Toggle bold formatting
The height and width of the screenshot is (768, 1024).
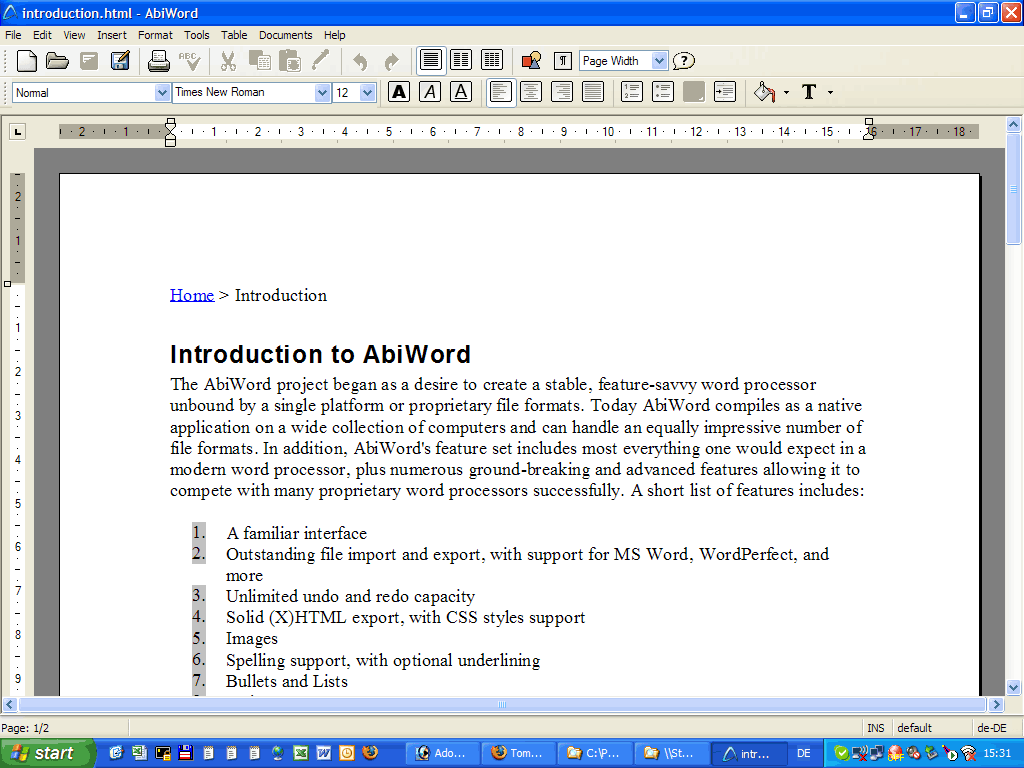coord(399,92)
